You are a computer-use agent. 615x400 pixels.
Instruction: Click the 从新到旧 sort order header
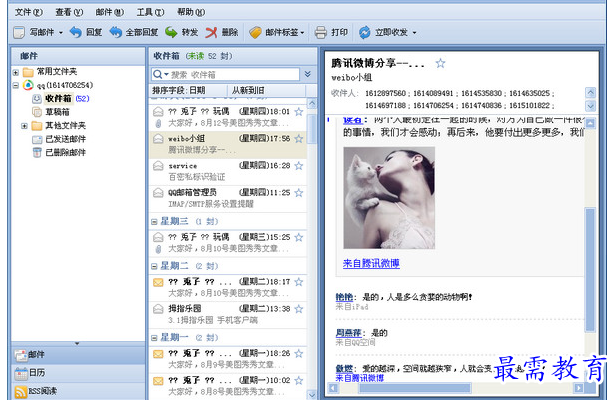tap(248, 91)
